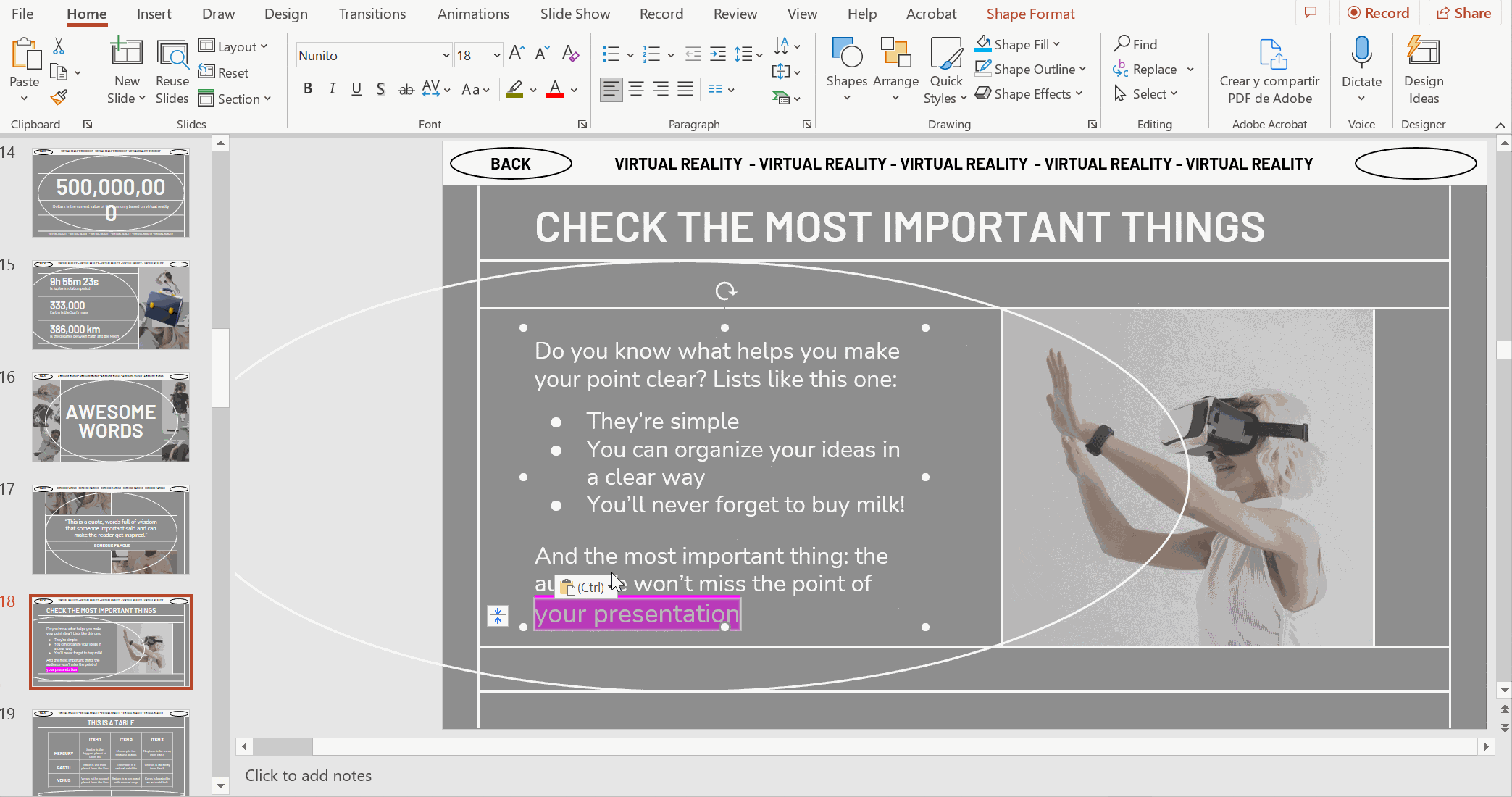Toggle Bold formatting on selected text
This screenshot has height=797, width=1512.
[308, 90]
